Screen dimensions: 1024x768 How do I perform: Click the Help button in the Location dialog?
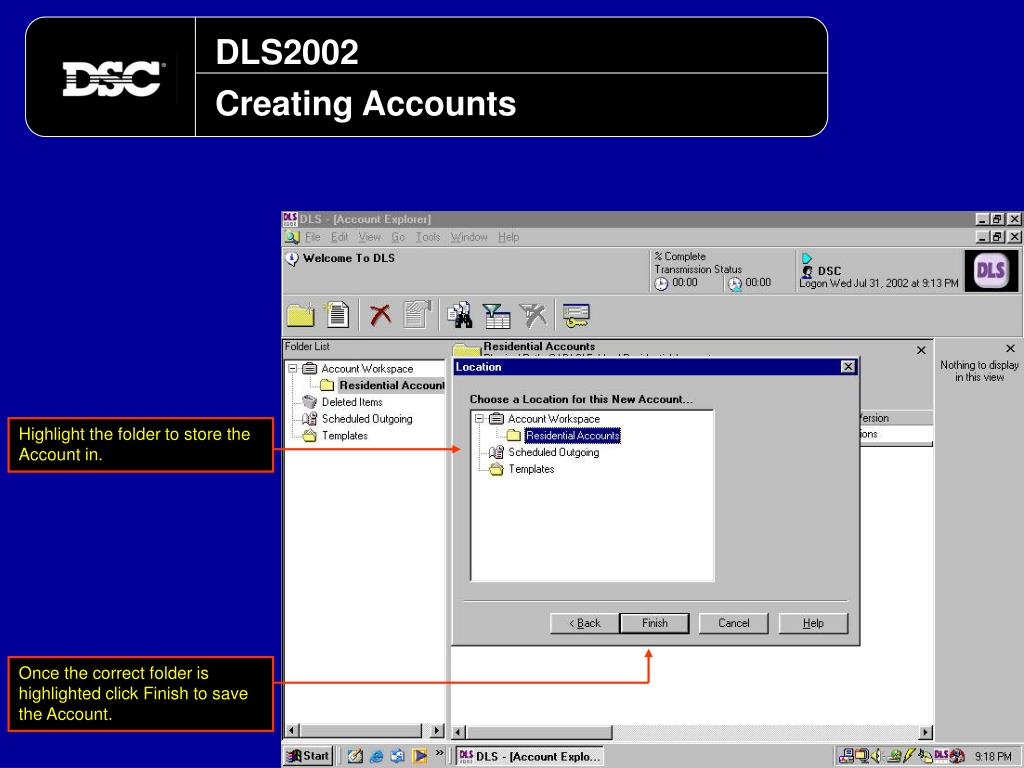pyautogui.click(x=813, y=623)
